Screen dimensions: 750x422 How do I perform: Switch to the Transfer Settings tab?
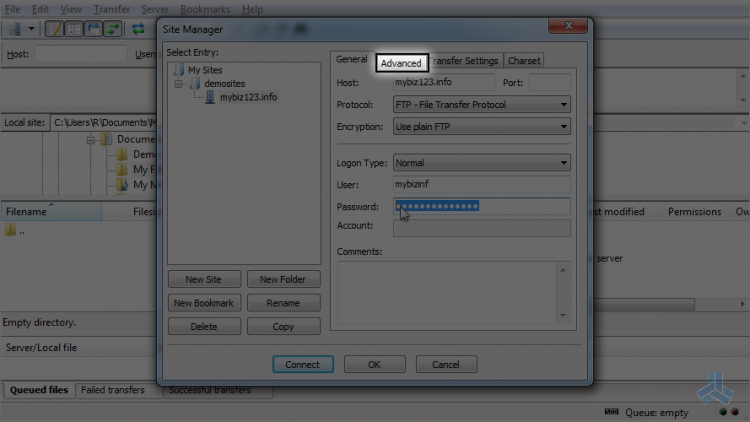pos(465,61)
